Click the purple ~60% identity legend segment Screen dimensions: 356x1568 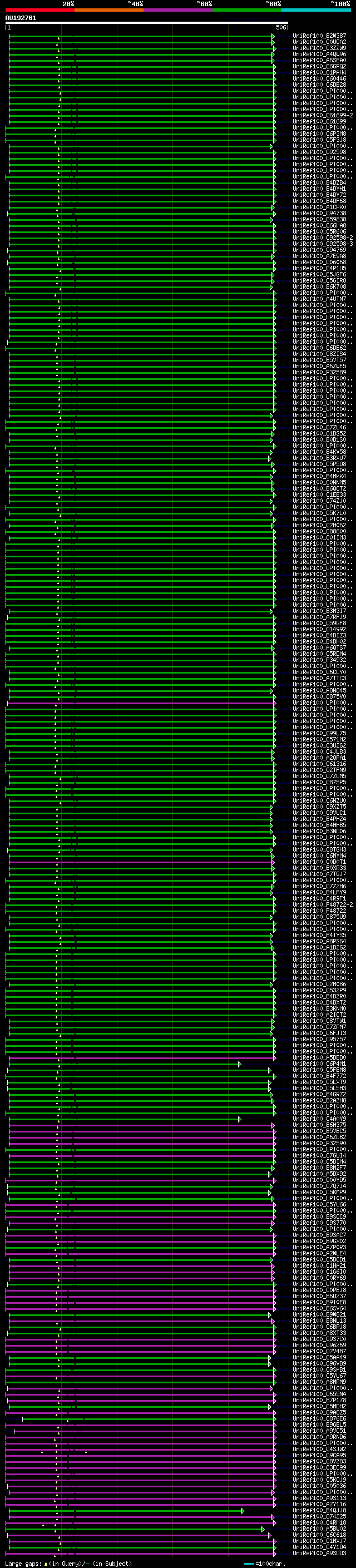coord(177,10)
